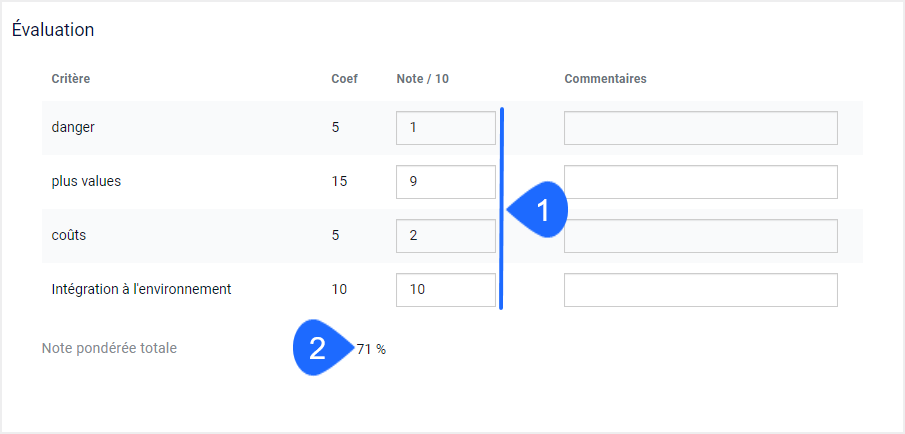Screen dimensions: 905x434
Task: Focus the coûts comments field
Action: point(701,235)
